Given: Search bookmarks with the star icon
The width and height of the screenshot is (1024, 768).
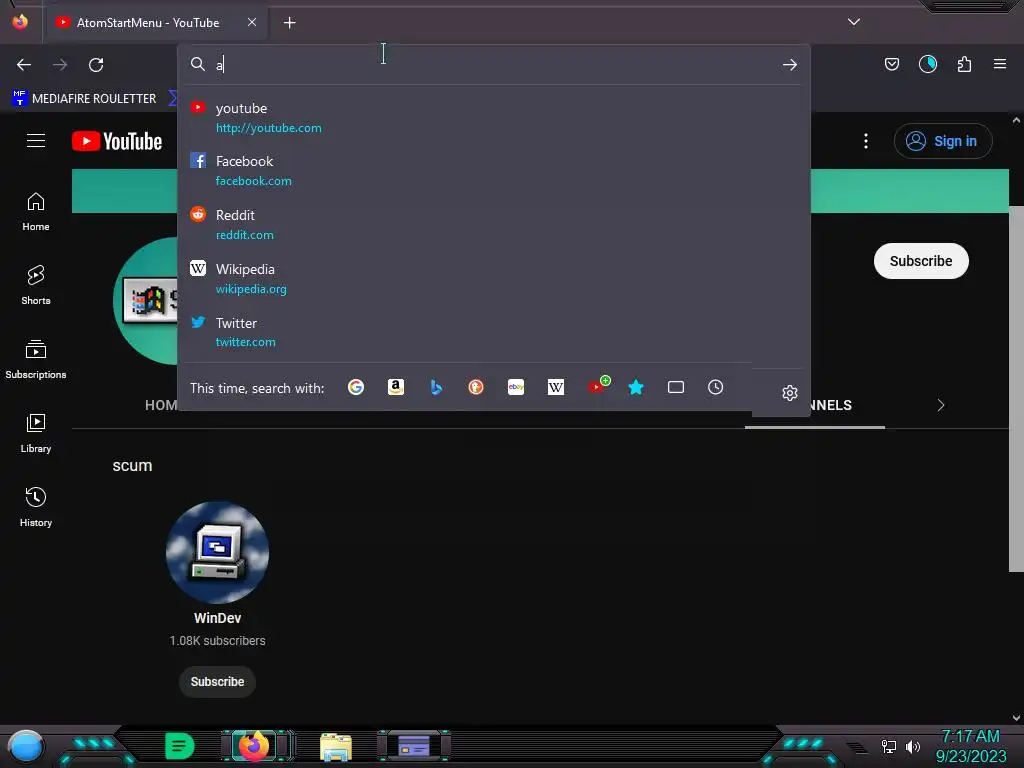Looking at the screenshot, I should pyautogui.click(x=635, y=387).
